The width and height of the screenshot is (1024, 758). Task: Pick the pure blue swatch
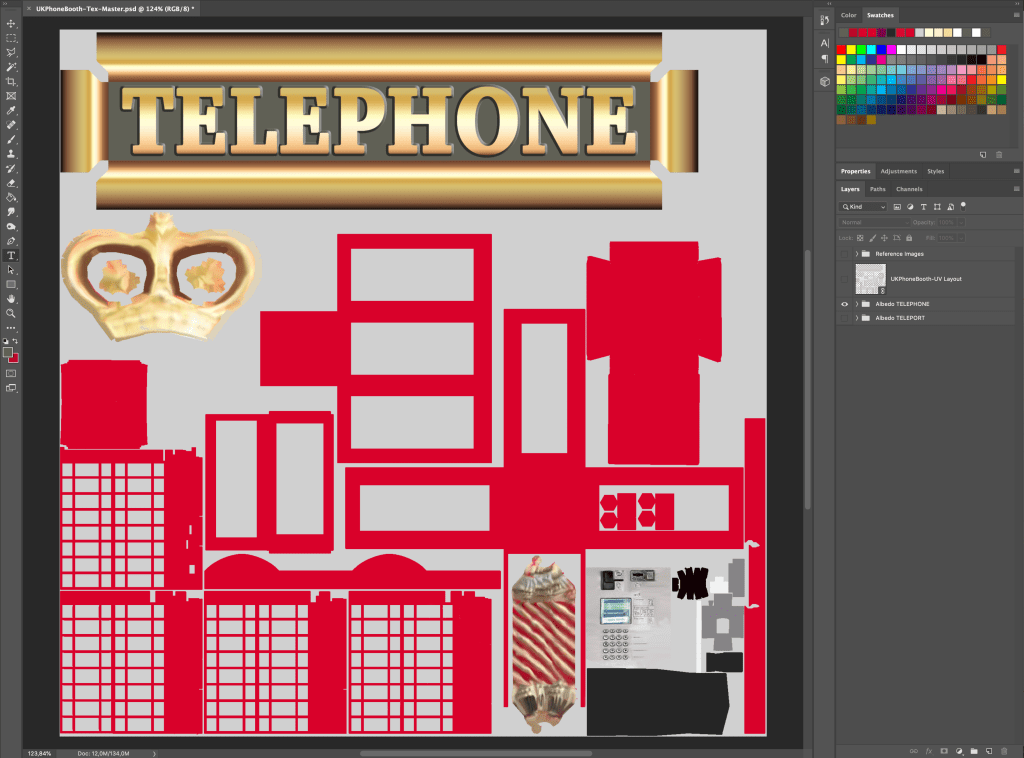pyautogui.click(x=881, y=49)
